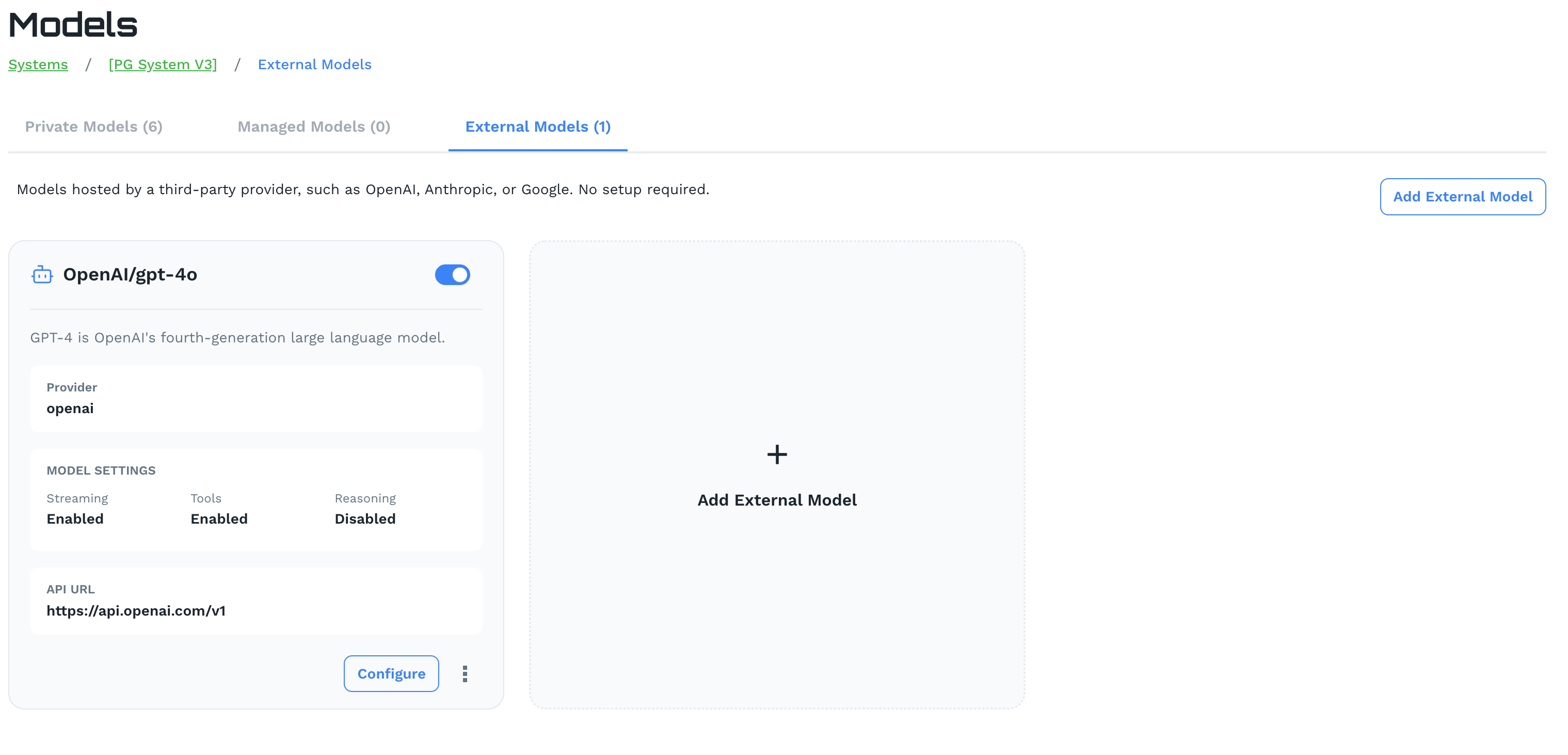Switch to Managed Models tab
This screenshot has width=1568, height=755.
pos(313,127)
